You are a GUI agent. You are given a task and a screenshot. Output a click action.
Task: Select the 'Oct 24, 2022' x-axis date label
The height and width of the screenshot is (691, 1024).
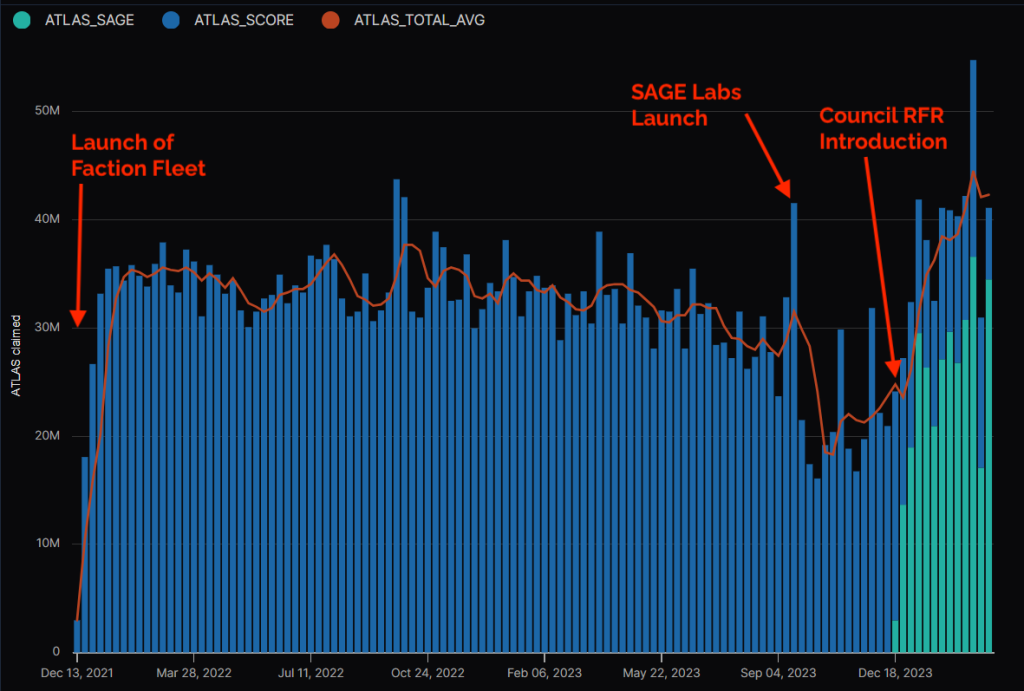pyautogui.click(x=428, y=671)
